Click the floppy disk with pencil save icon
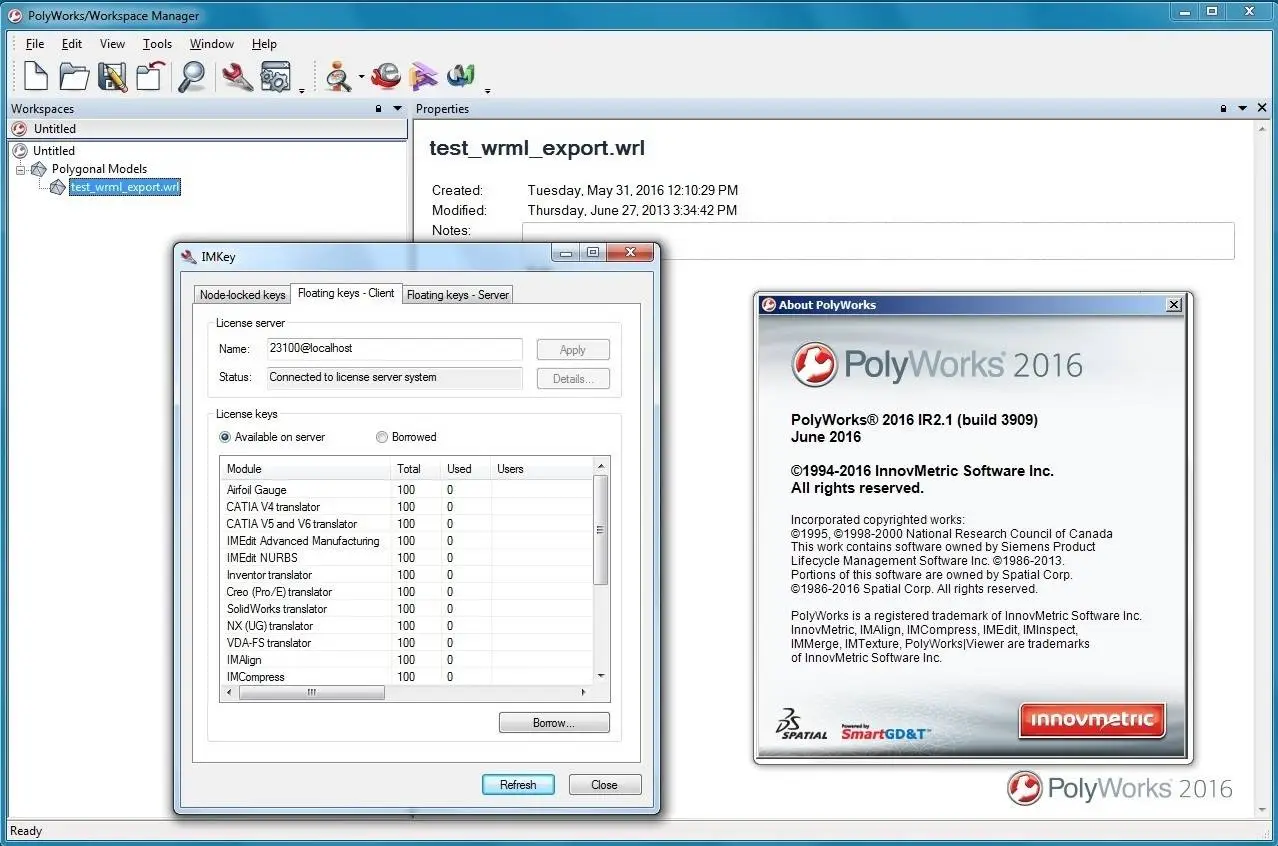 [x=112, y=76]
